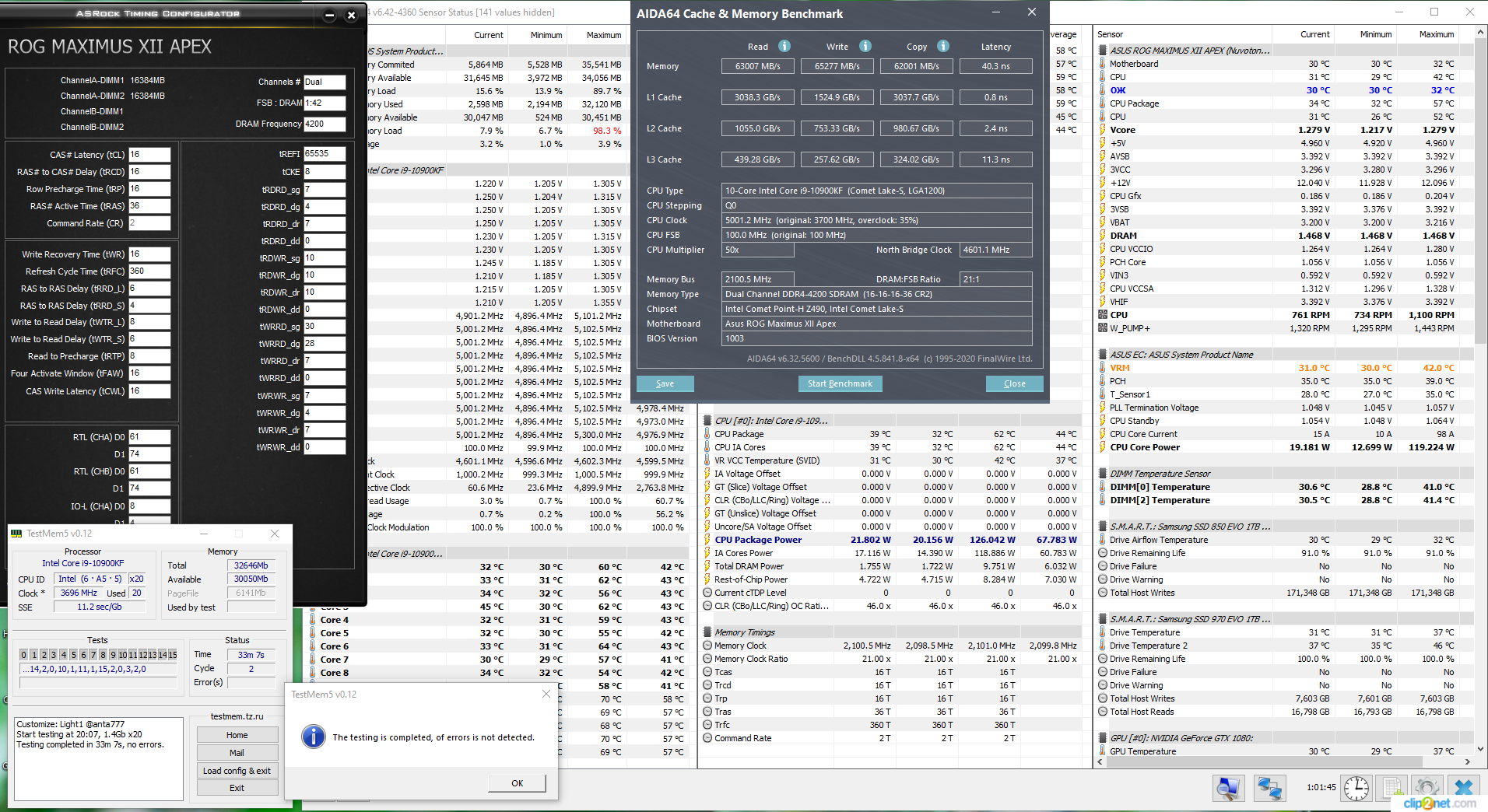The image size is (1488, 812).
Task: Select the Total DRAM Power sensor row
Action: pyautogui.click(x=892, y=566)
